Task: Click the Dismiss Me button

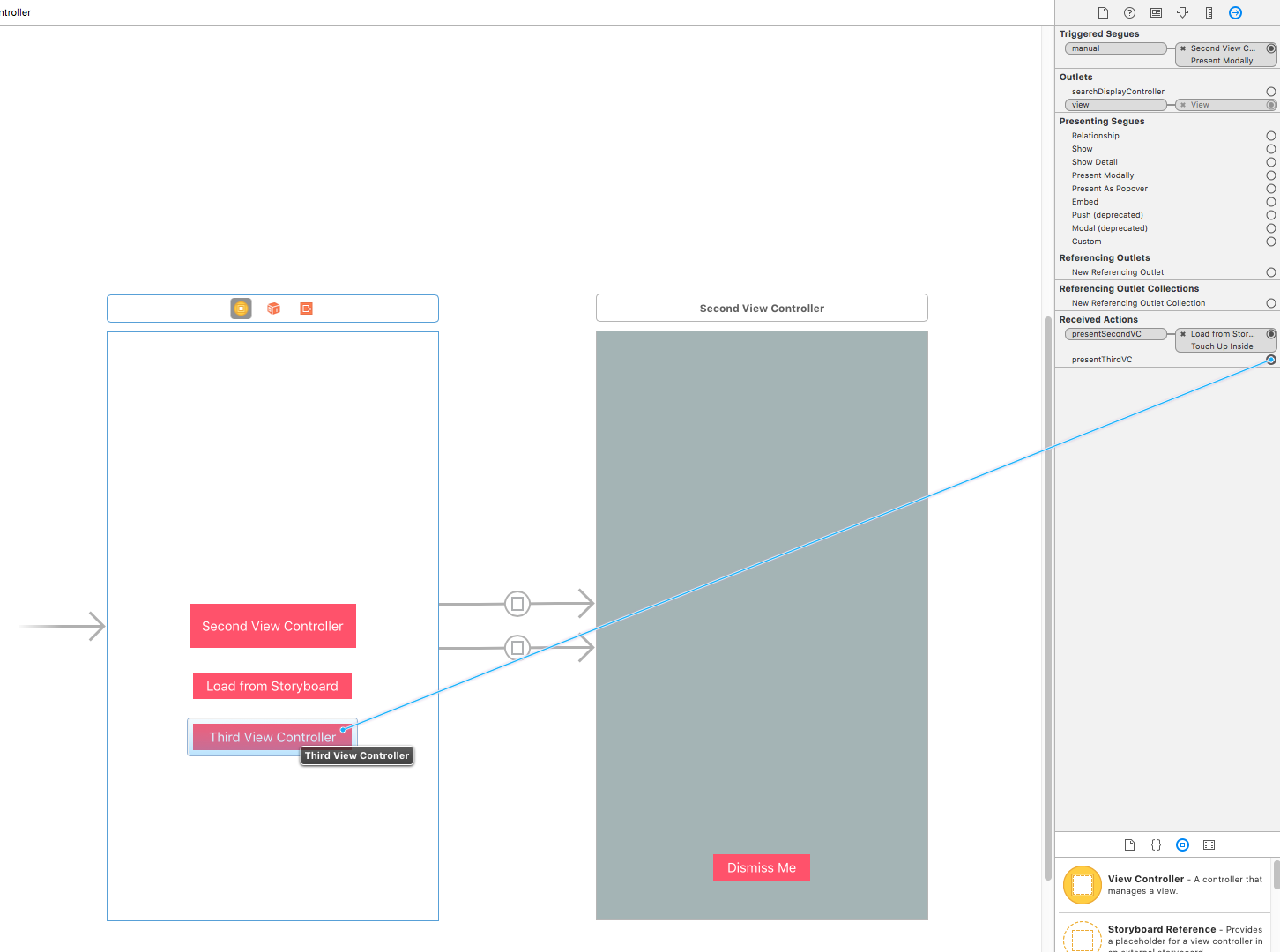Action: coord(761,867)
